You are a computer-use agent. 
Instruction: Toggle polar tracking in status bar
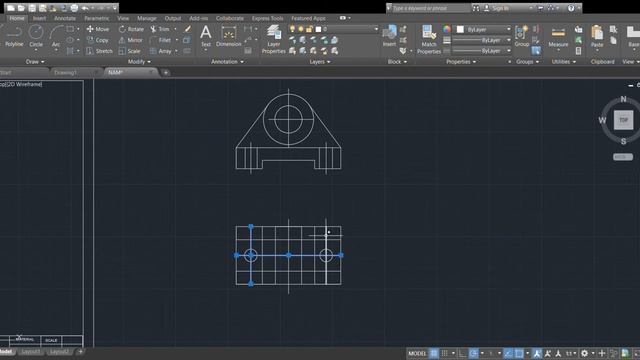pyautogui.click(x=473, y=353)
